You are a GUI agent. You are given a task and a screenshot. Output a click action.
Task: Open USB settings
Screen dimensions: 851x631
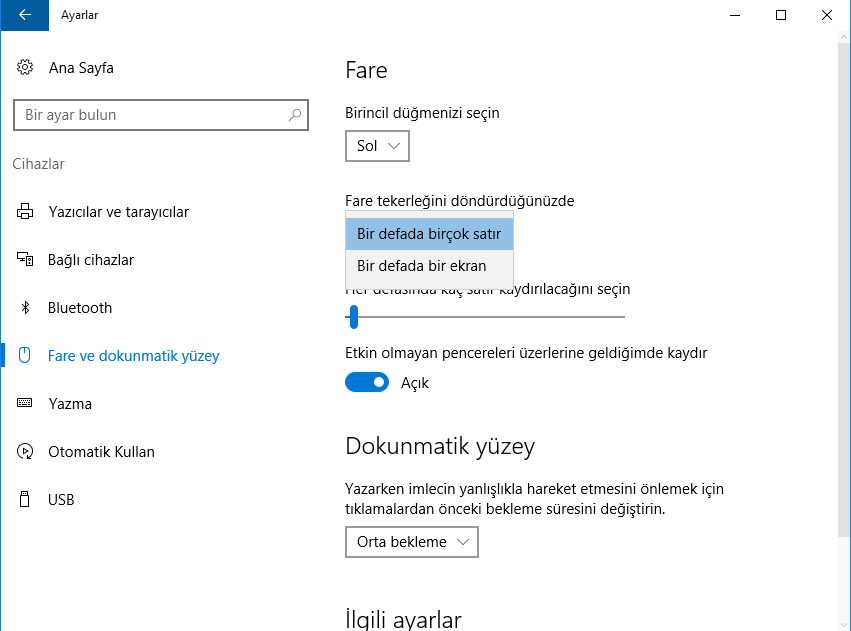(62, 499)
